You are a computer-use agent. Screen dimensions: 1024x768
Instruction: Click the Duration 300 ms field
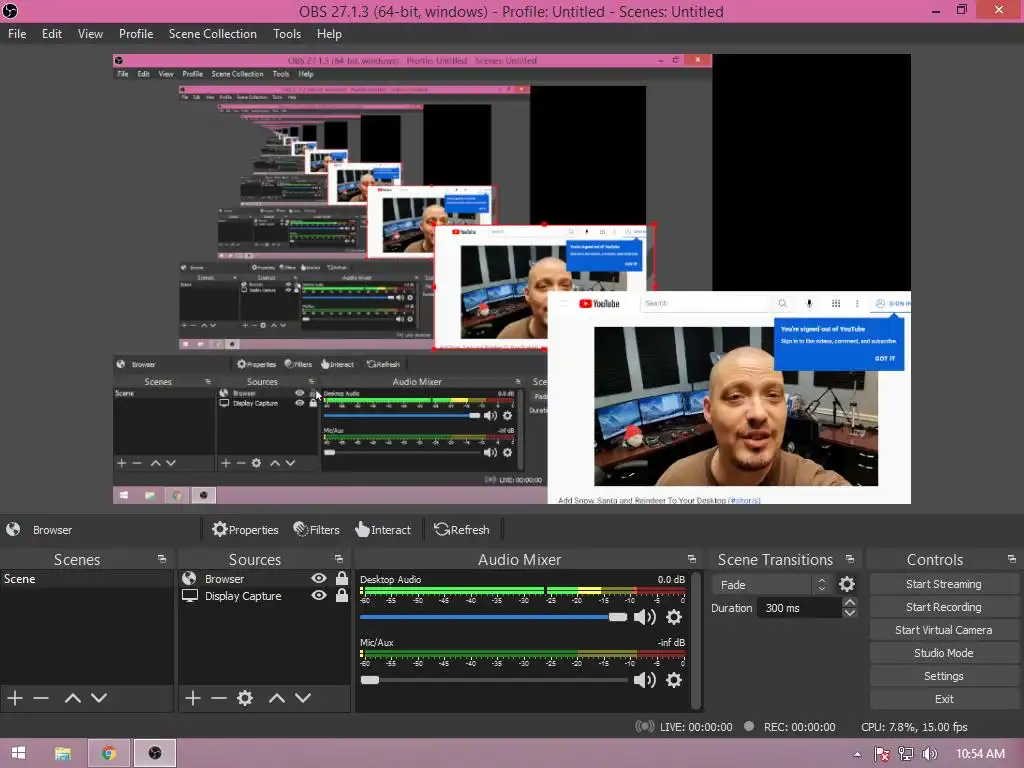click(x=799, y=608)
